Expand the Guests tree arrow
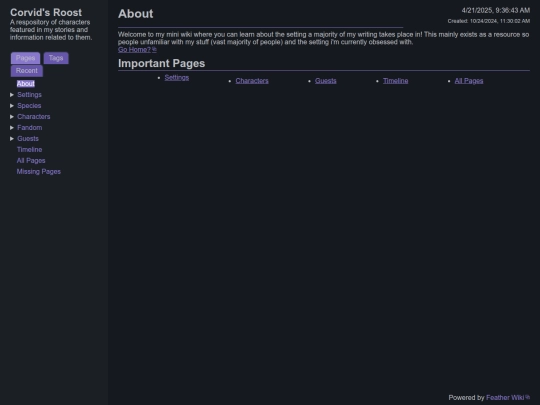 (x=12, y=139)
